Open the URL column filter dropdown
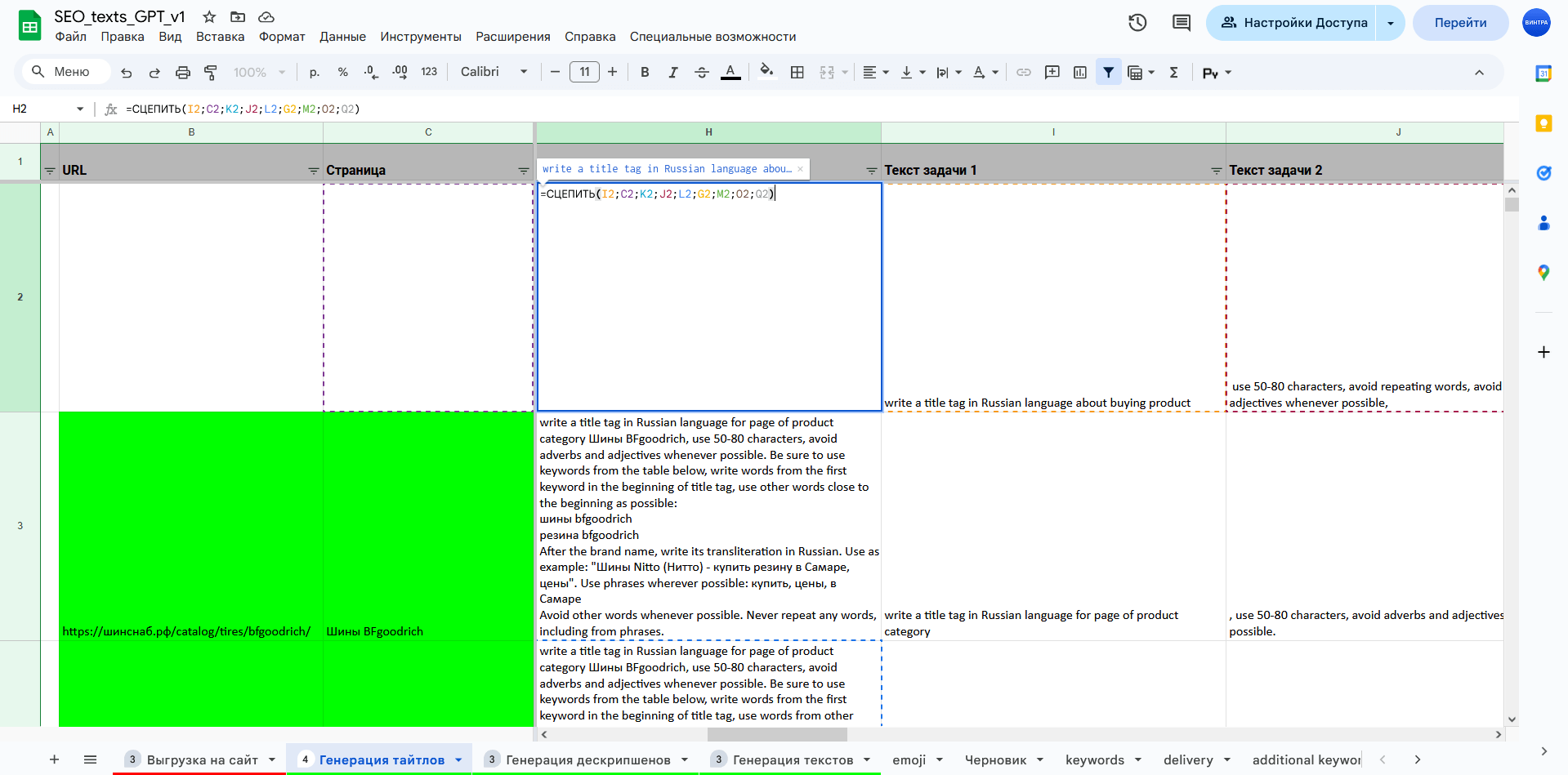This screenshot has width=1568, height=775. (x=313, y=171)
